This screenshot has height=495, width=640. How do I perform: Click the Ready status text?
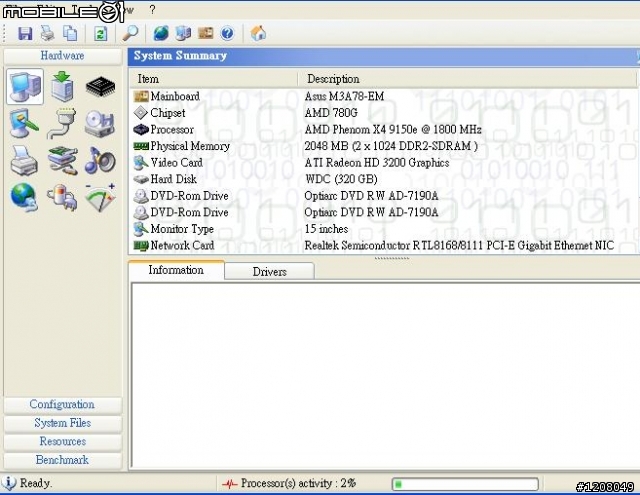point(36,483)
